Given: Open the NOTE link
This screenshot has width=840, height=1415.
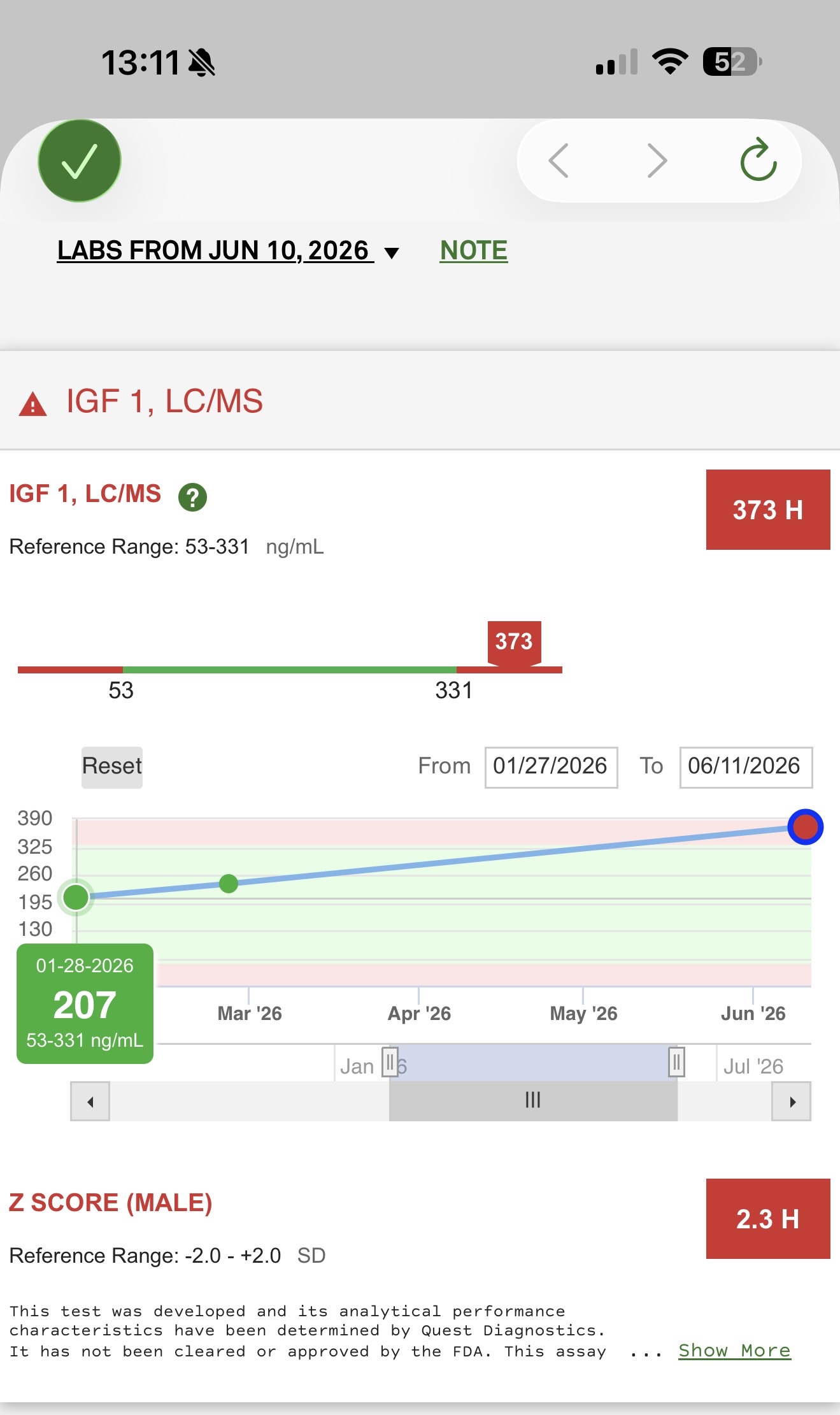Looking at the screenshot, I should (x=474, y=250).
